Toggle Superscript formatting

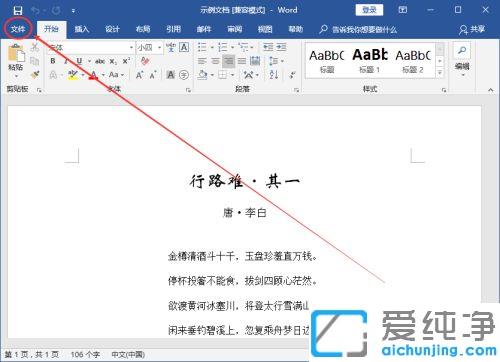[x=126, y=61]
